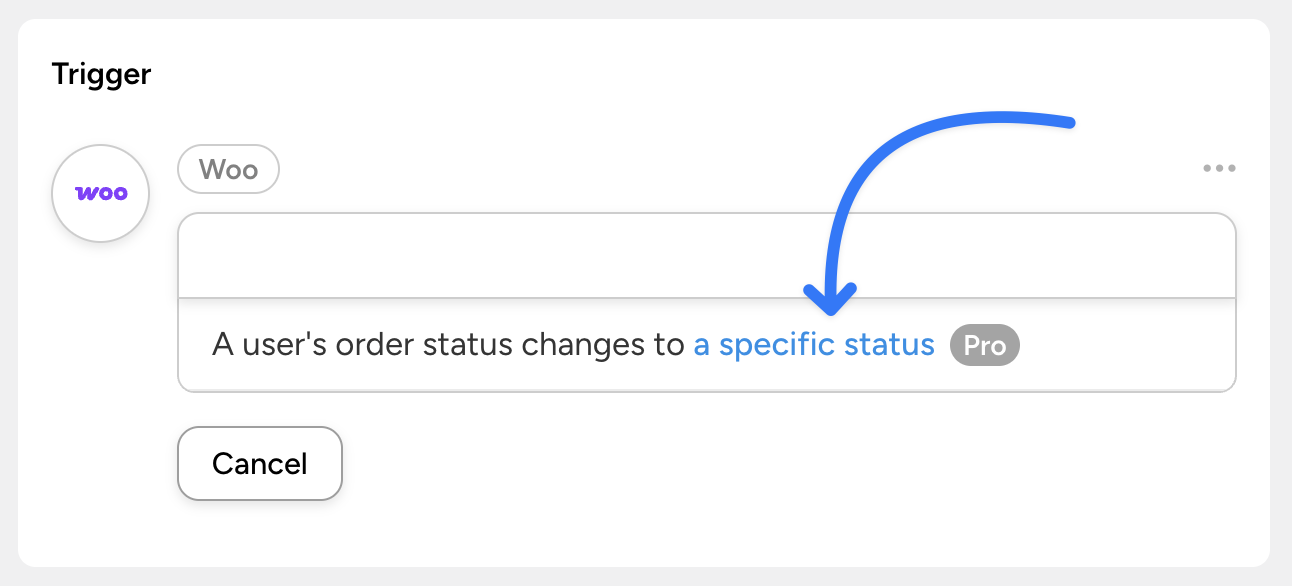Click the Woo logo circle icon
1292x586 pixels.
pyautogui.click(x=100, y=193)
